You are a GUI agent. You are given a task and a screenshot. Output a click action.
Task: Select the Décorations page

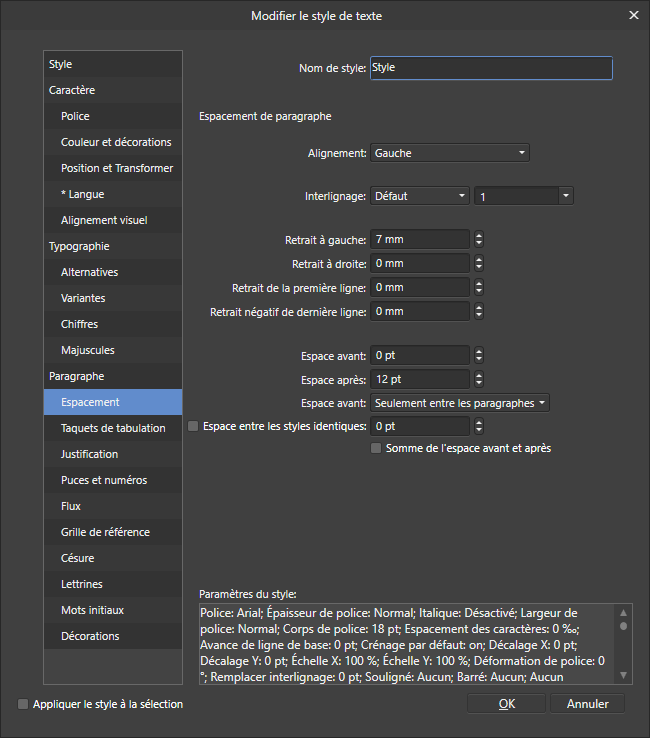[x=113, y=636]
